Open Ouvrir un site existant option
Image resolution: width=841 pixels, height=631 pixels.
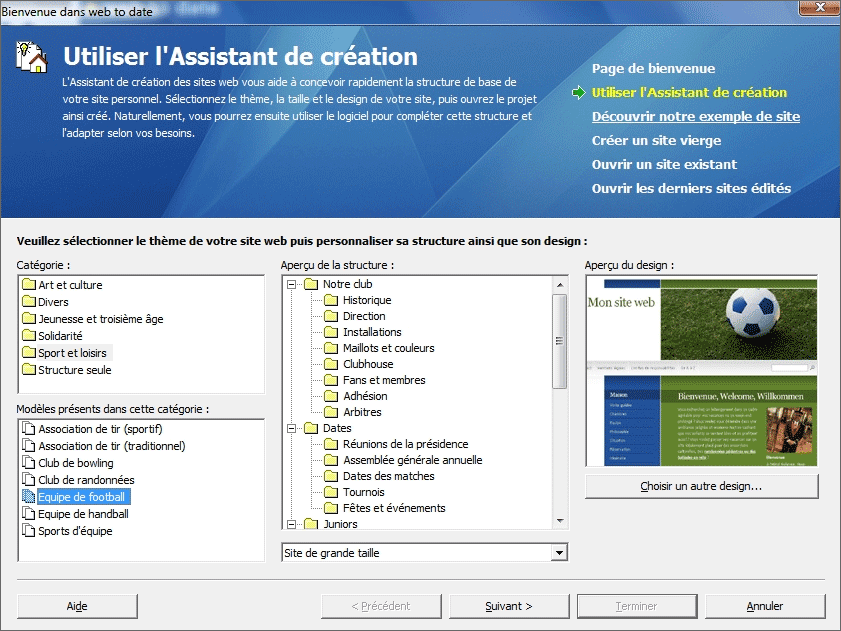click(664, 165)
